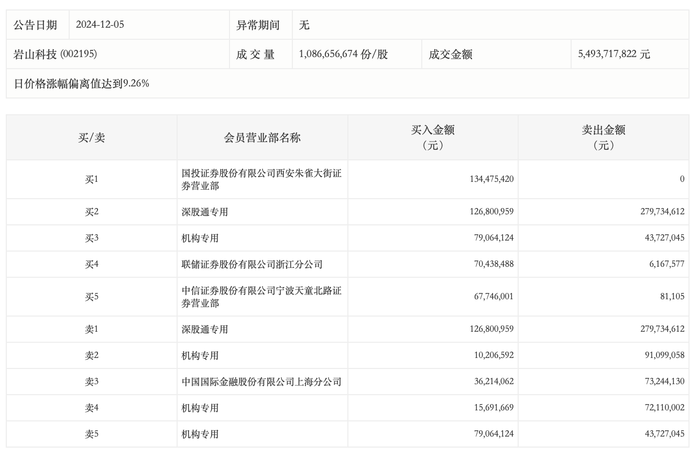Select 深股通专用 in the 卖1 row
This screenshot has width=700, height=456.
(204, 329)
